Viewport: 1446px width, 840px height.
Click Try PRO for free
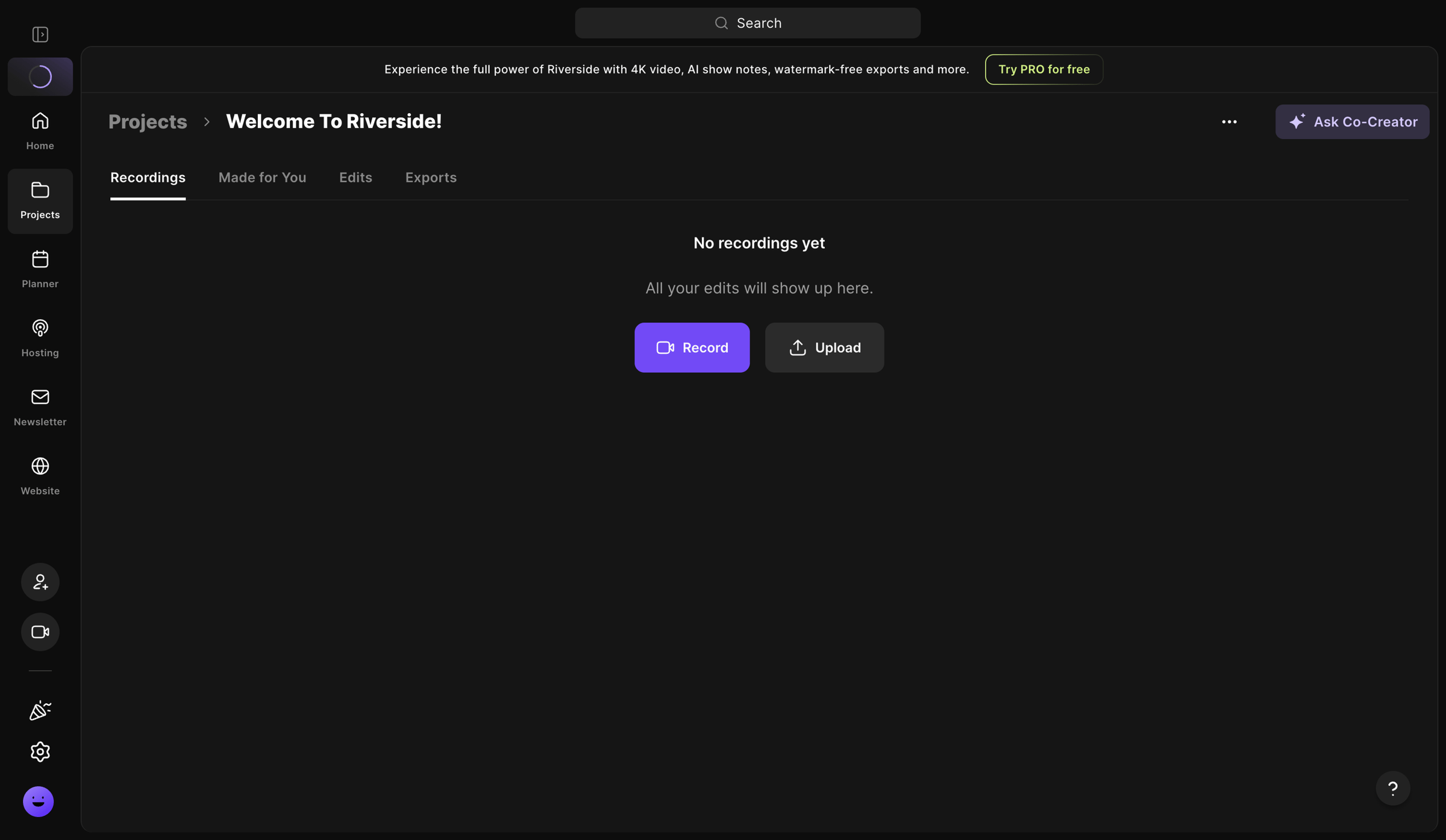(1044, 69)
